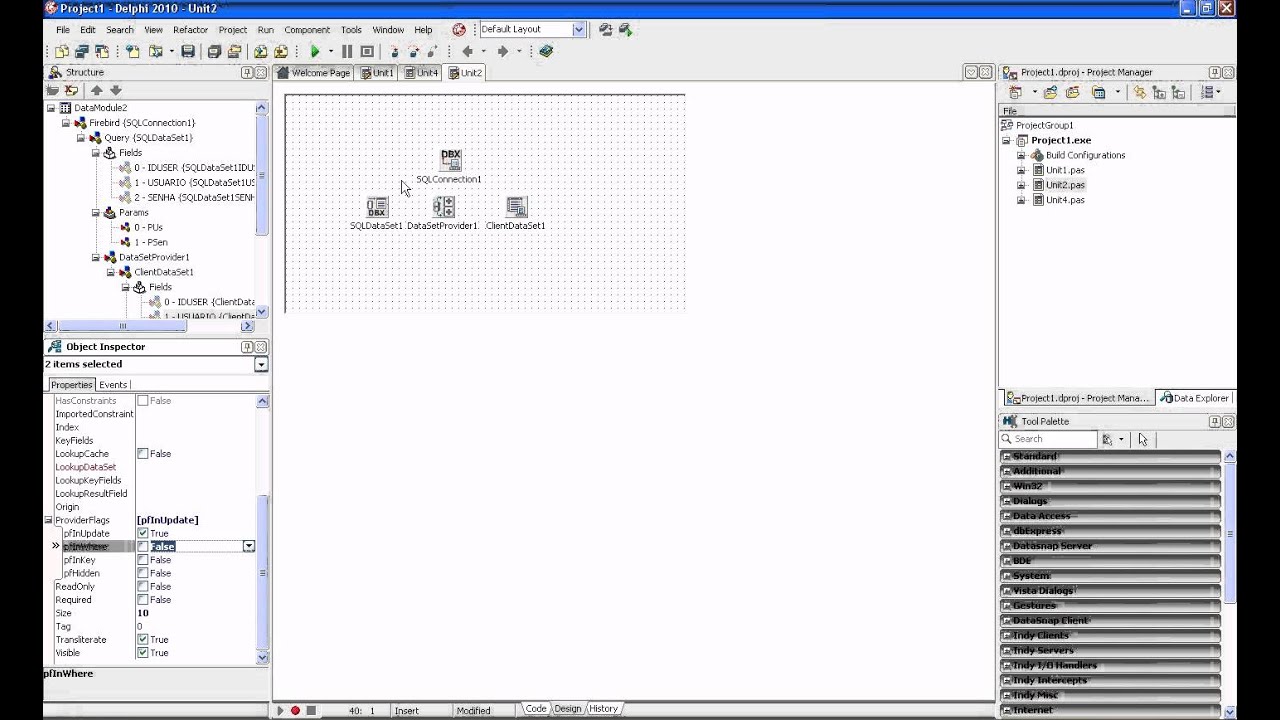Open the Events tab in Object Inspector
Viewport: 1280px width, 720px height.
click(x=113, y=385)
